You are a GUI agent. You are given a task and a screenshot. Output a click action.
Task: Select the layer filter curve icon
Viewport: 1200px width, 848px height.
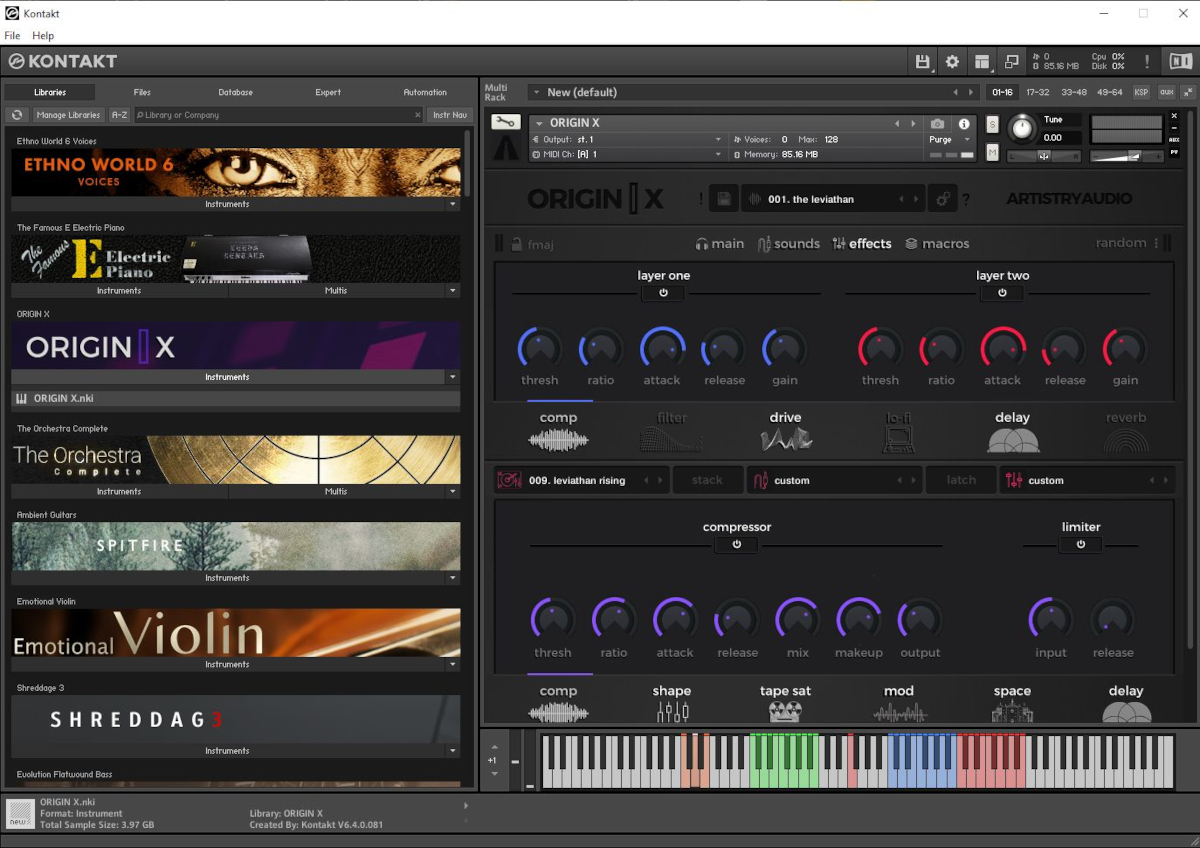[x=671, y=439]
